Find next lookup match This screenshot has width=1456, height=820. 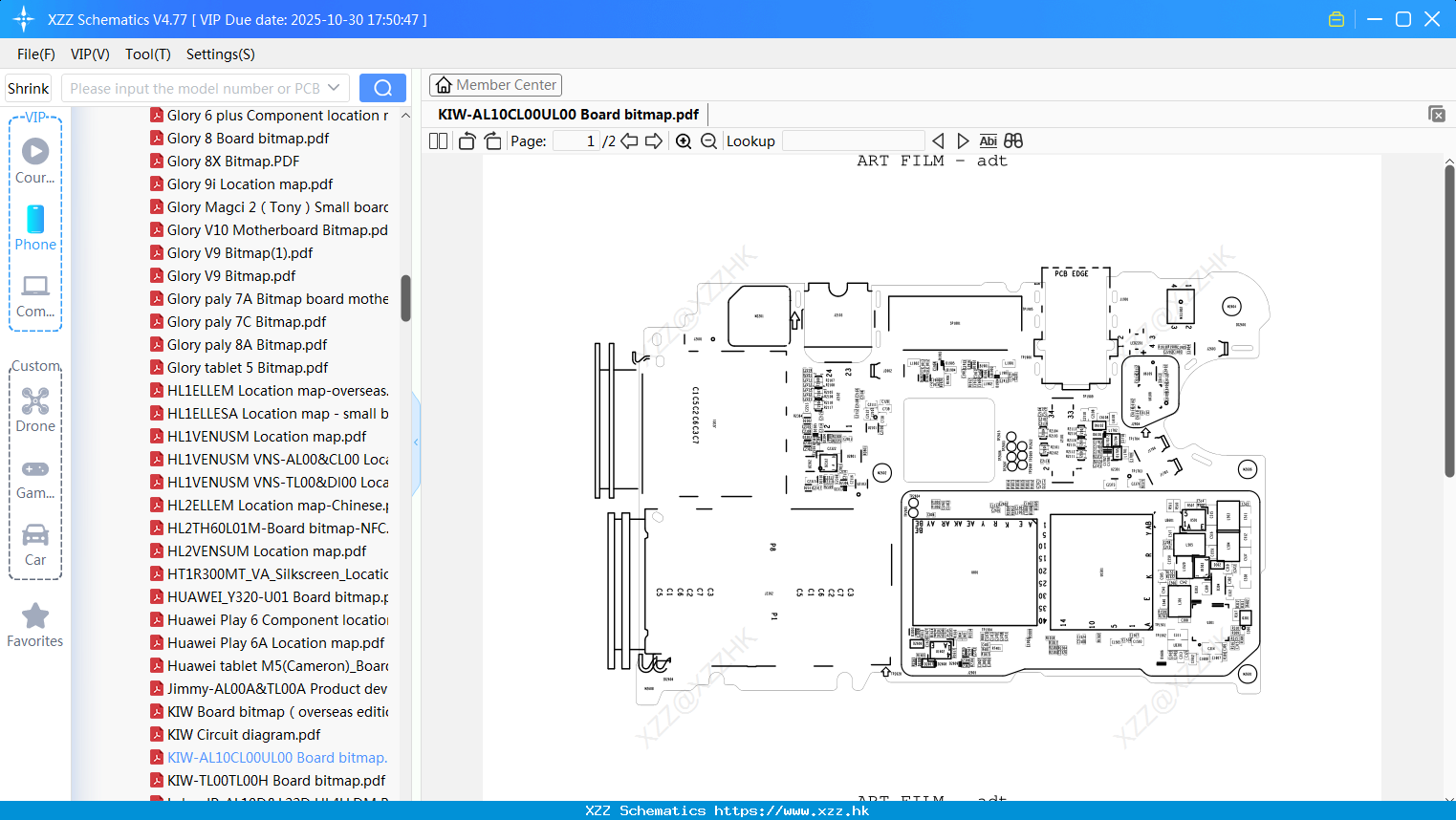963,140
